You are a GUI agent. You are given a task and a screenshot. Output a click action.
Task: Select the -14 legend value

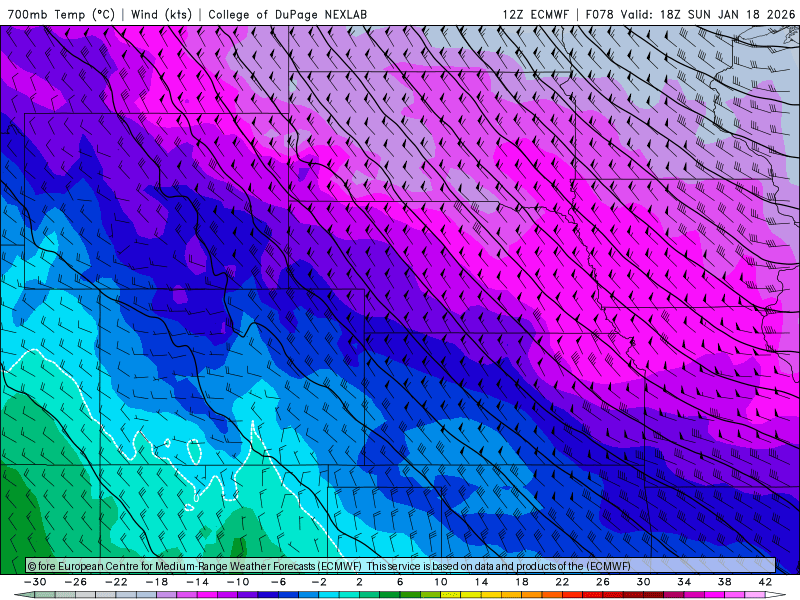click(x=197, y=582)
